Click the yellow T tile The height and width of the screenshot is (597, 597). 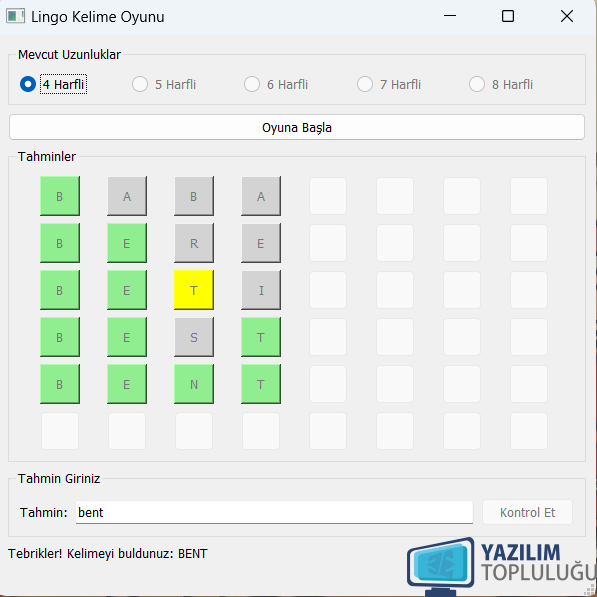pyautogui.click(x=194, y=290)
